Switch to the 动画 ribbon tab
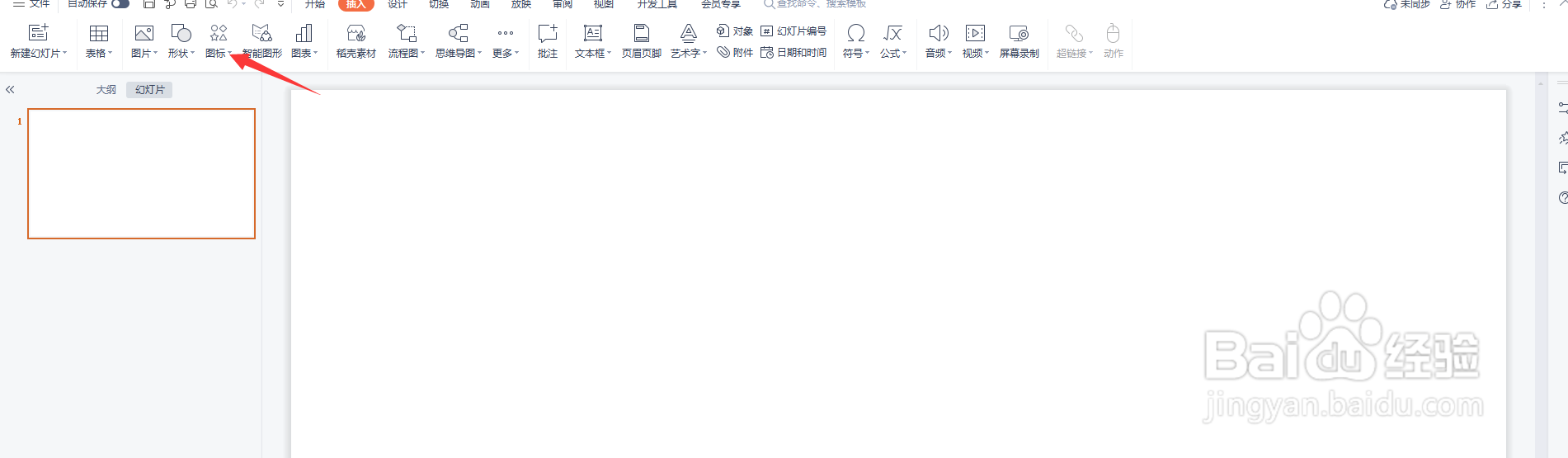Image resolution: width=1568 pixels, height=458 pixels. click(480, 4)
